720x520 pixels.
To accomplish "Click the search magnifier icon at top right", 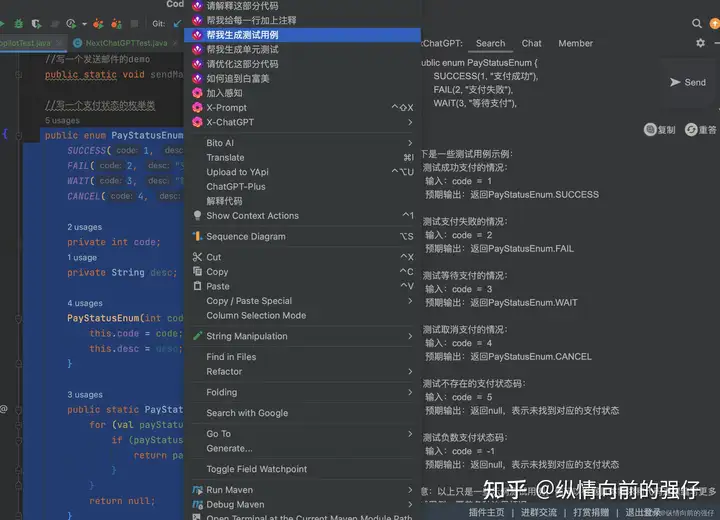I will 697,23.
